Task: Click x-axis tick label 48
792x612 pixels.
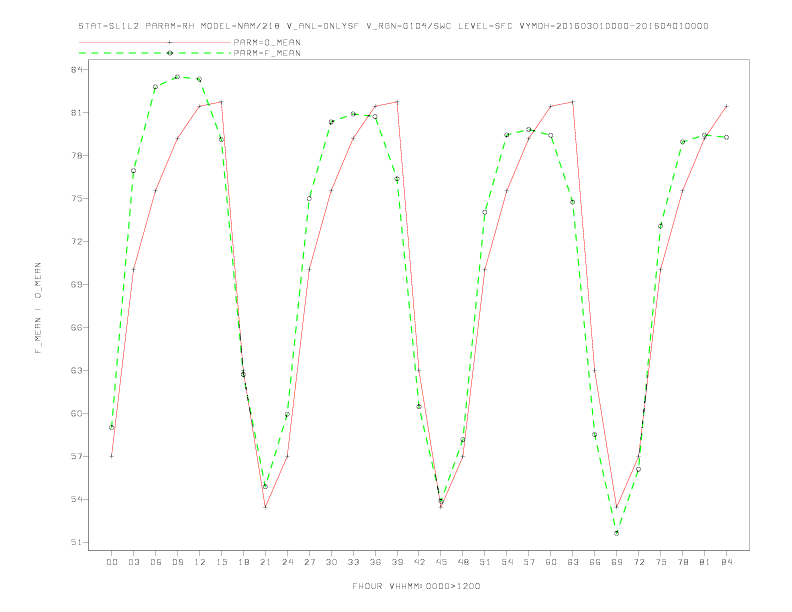Action: click(463, 562)
